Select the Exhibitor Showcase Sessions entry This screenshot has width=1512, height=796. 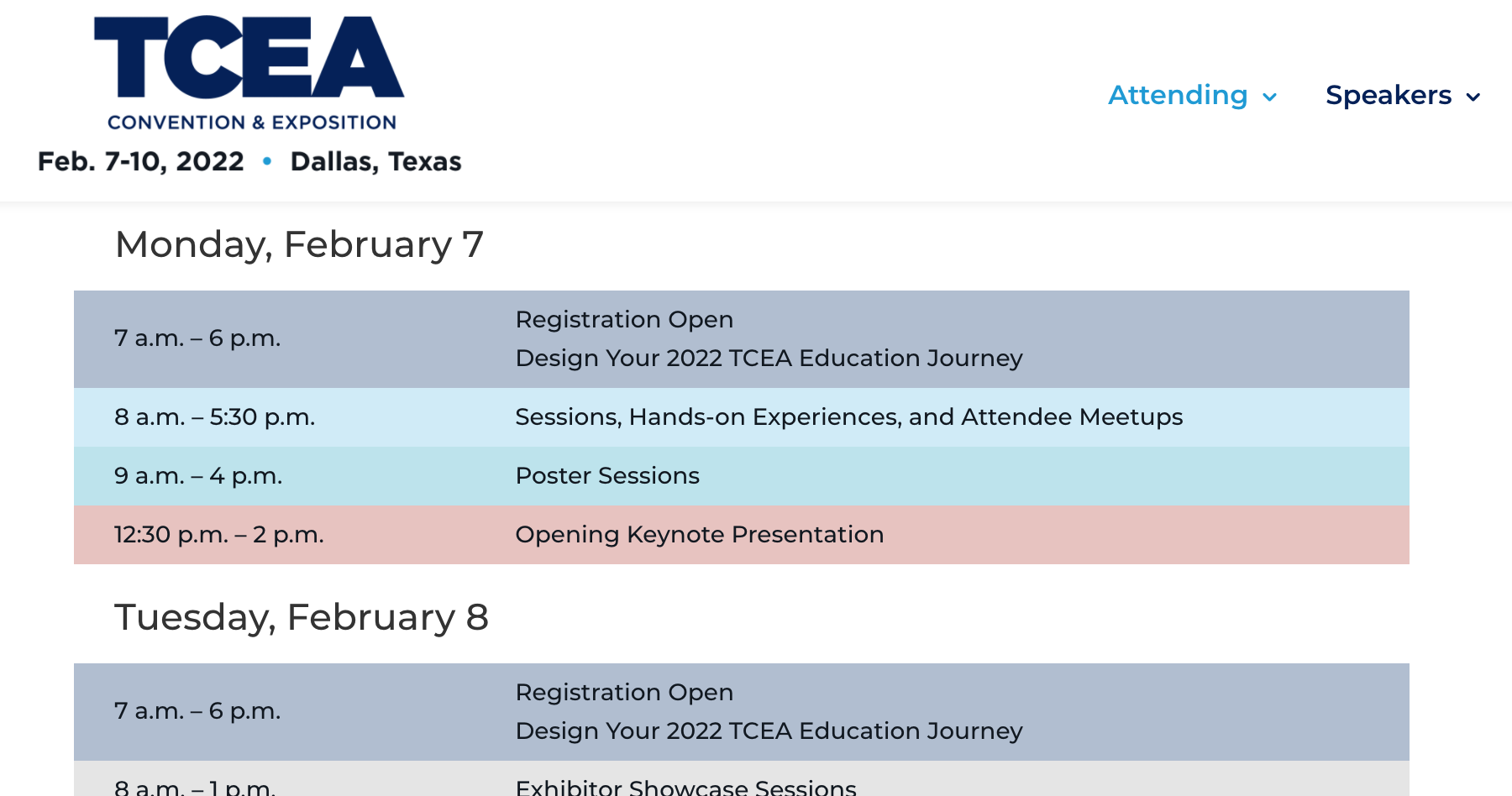(686, 787)
